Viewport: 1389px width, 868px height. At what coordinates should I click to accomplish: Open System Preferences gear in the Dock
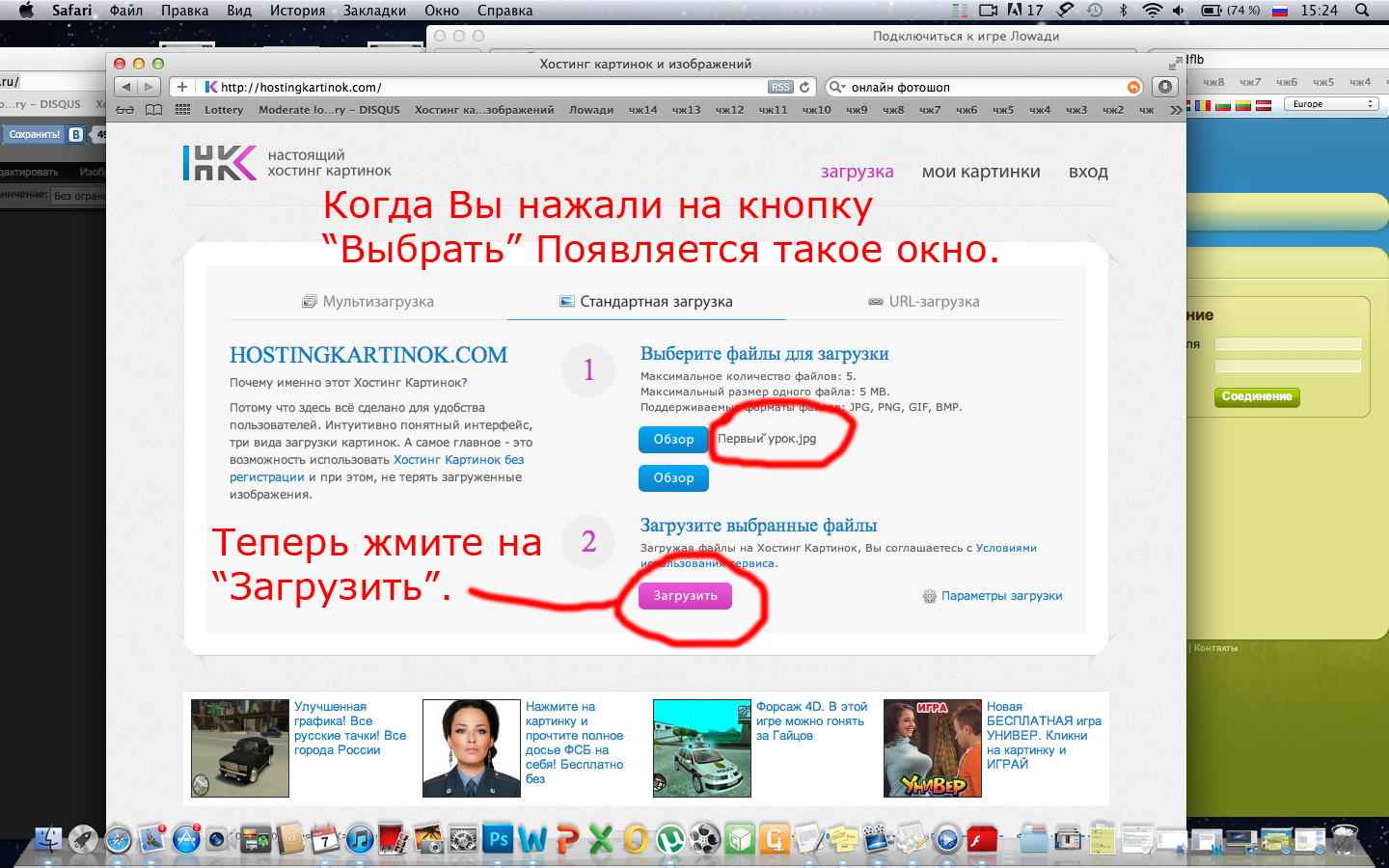tap(463, 840)
